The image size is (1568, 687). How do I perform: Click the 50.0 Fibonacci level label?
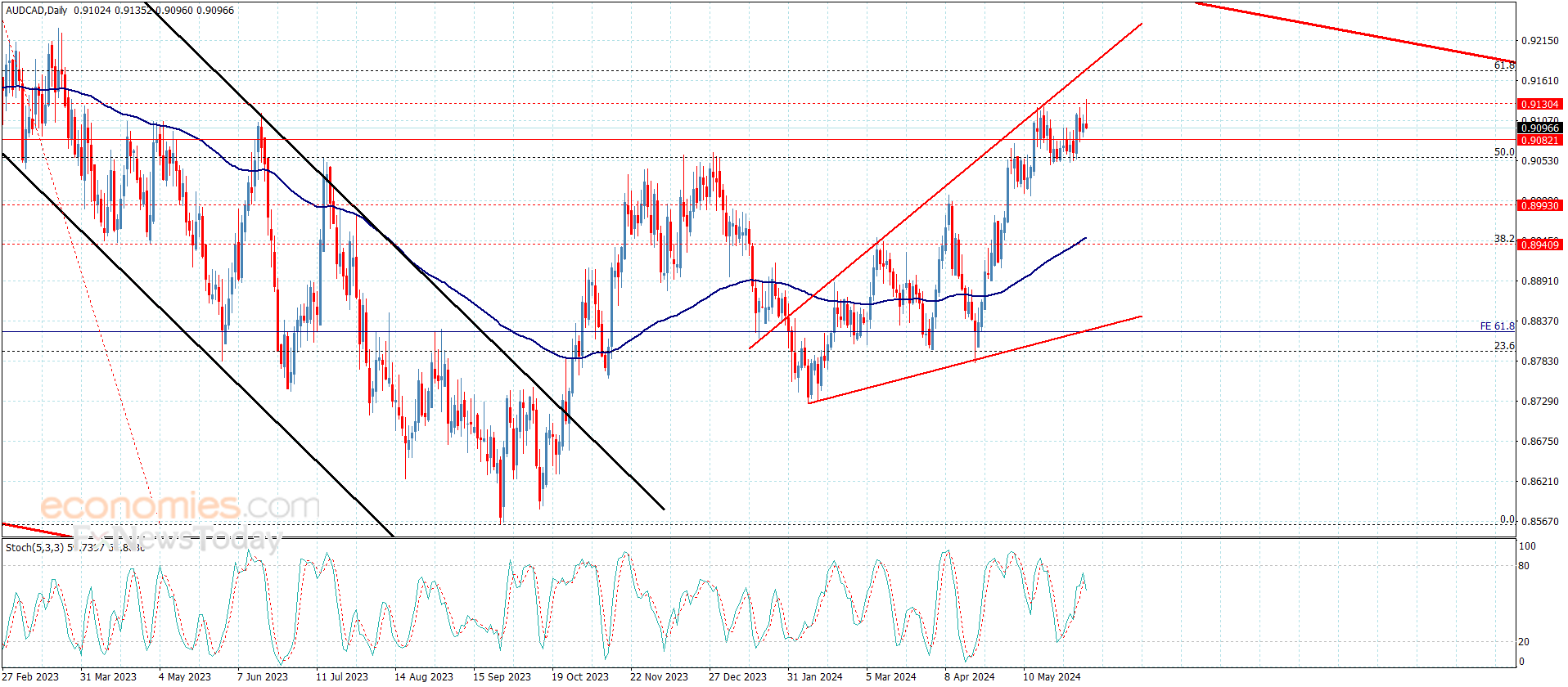[x=1504, y=152]
